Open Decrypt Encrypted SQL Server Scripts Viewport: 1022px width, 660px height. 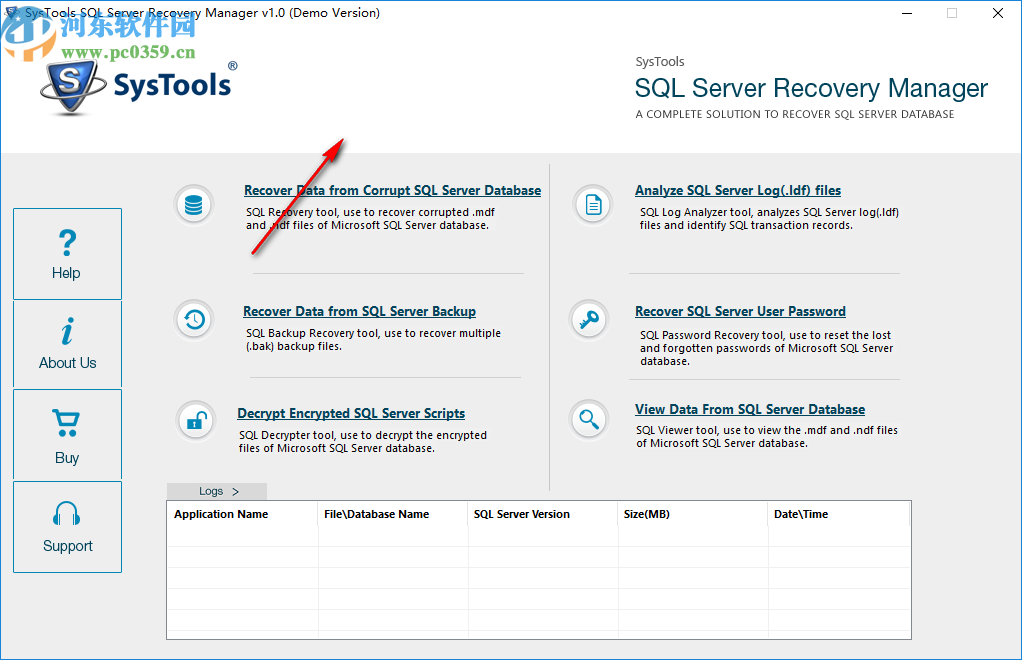pyautogui.click(x=351, y=413)
